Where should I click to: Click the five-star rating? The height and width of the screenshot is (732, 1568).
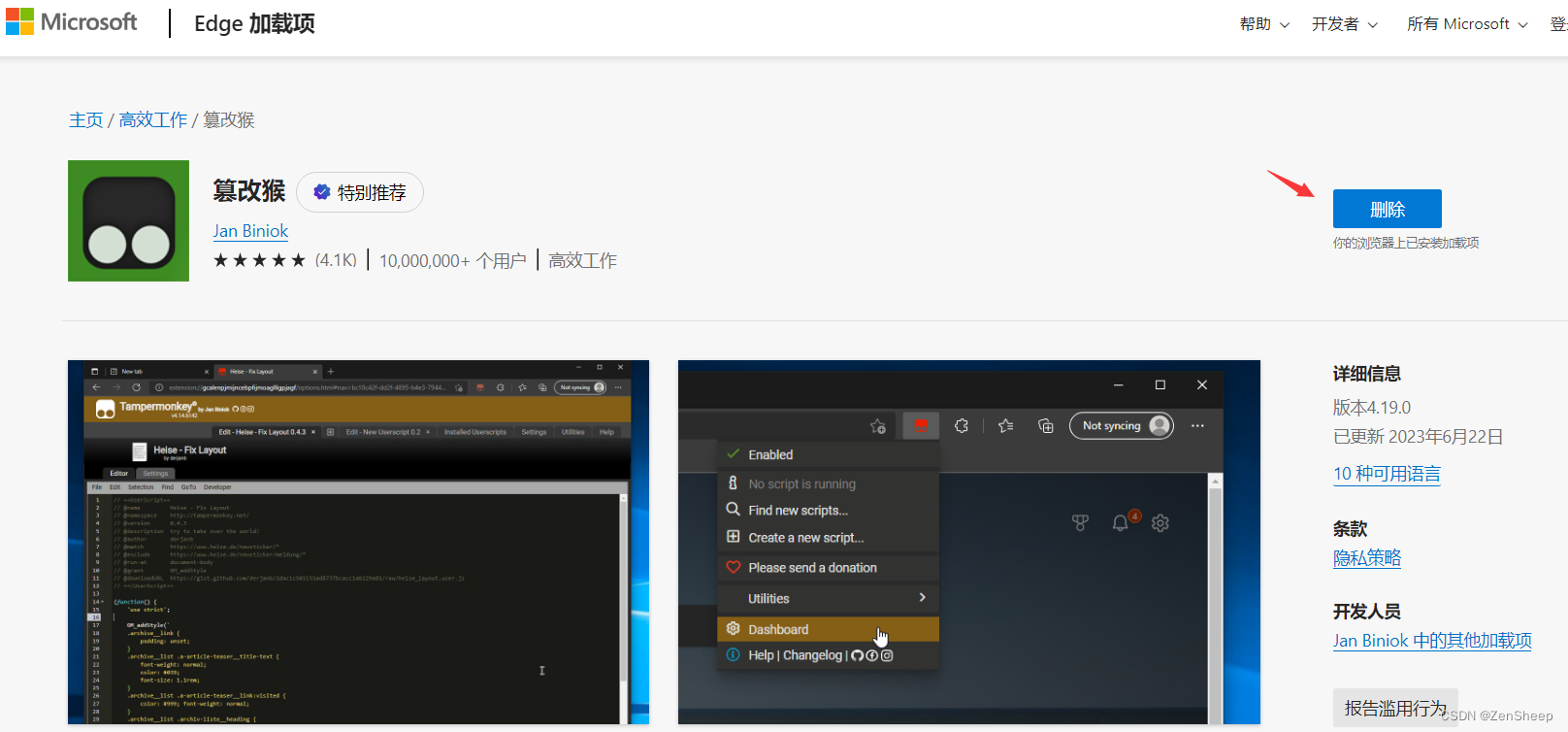(x=259, y=260)
